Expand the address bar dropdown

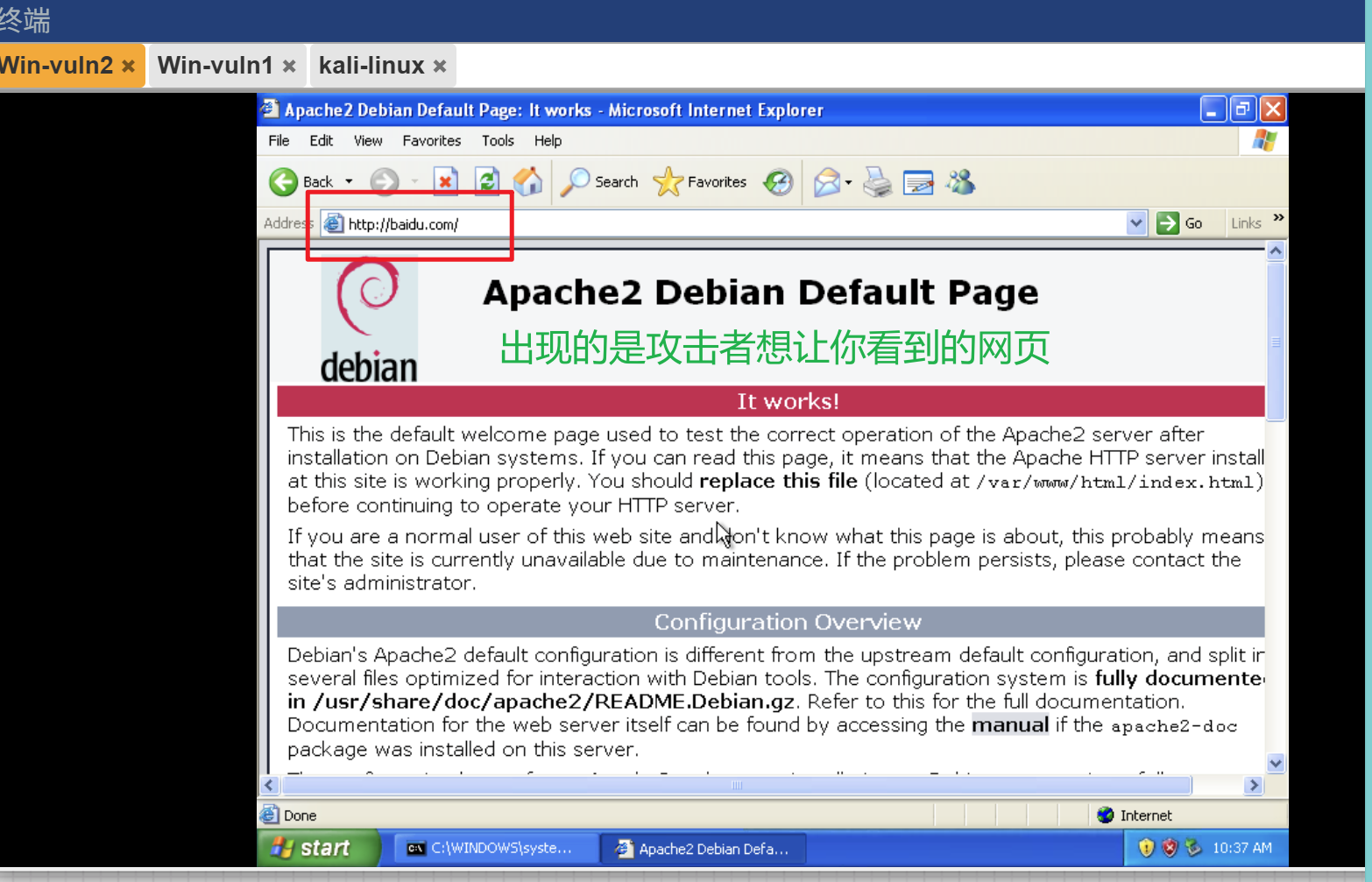(x=1136, y=223)
